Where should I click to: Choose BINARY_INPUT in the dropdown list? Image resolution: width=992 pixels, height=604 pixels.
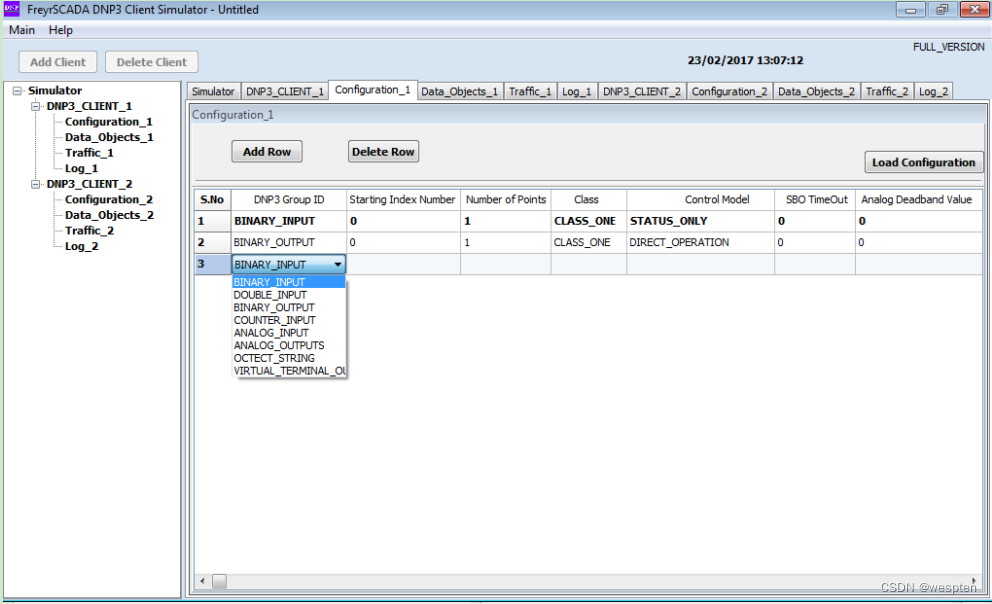pyautogui.click(x=288, y=282)
